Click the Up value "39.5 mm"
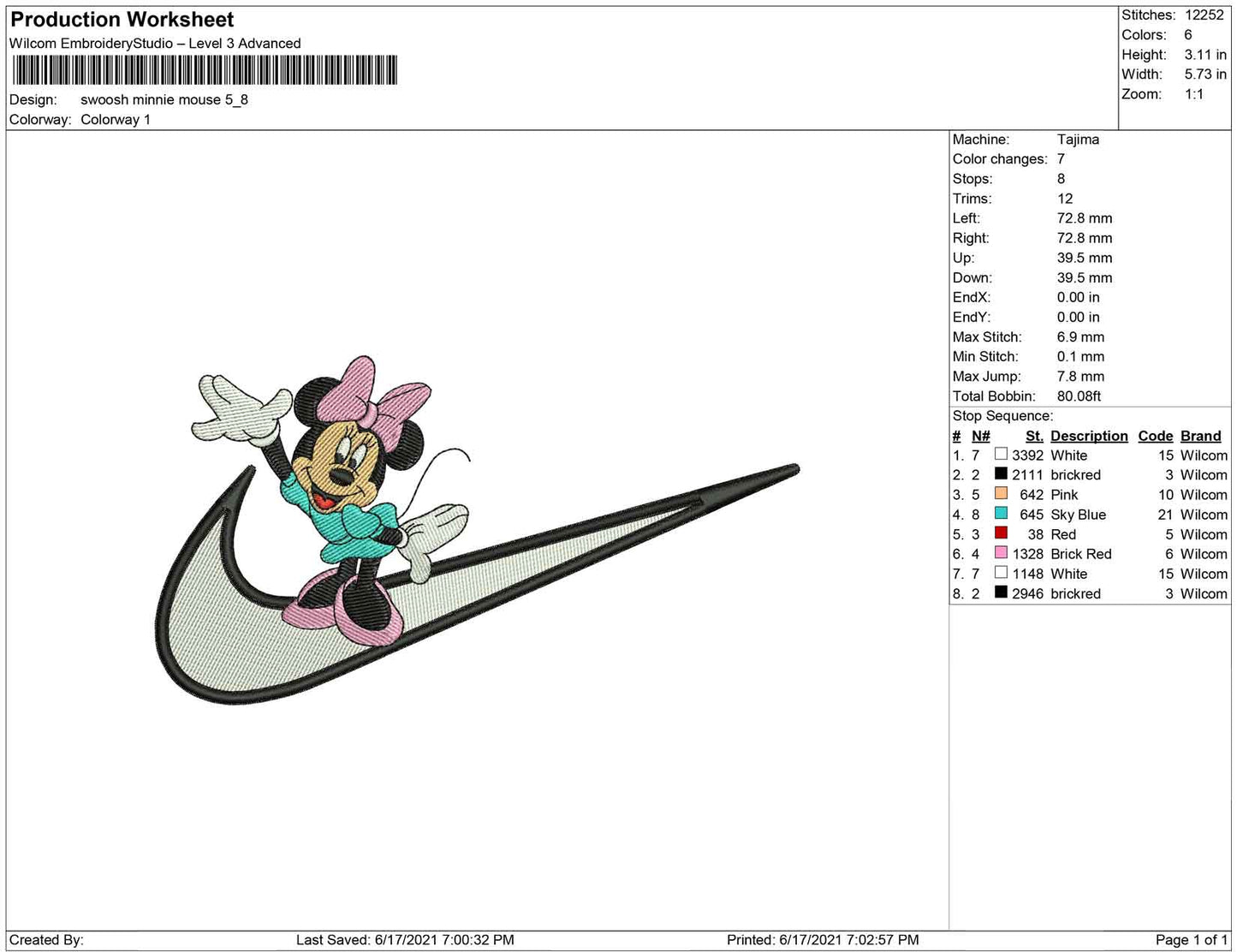 1085,257
